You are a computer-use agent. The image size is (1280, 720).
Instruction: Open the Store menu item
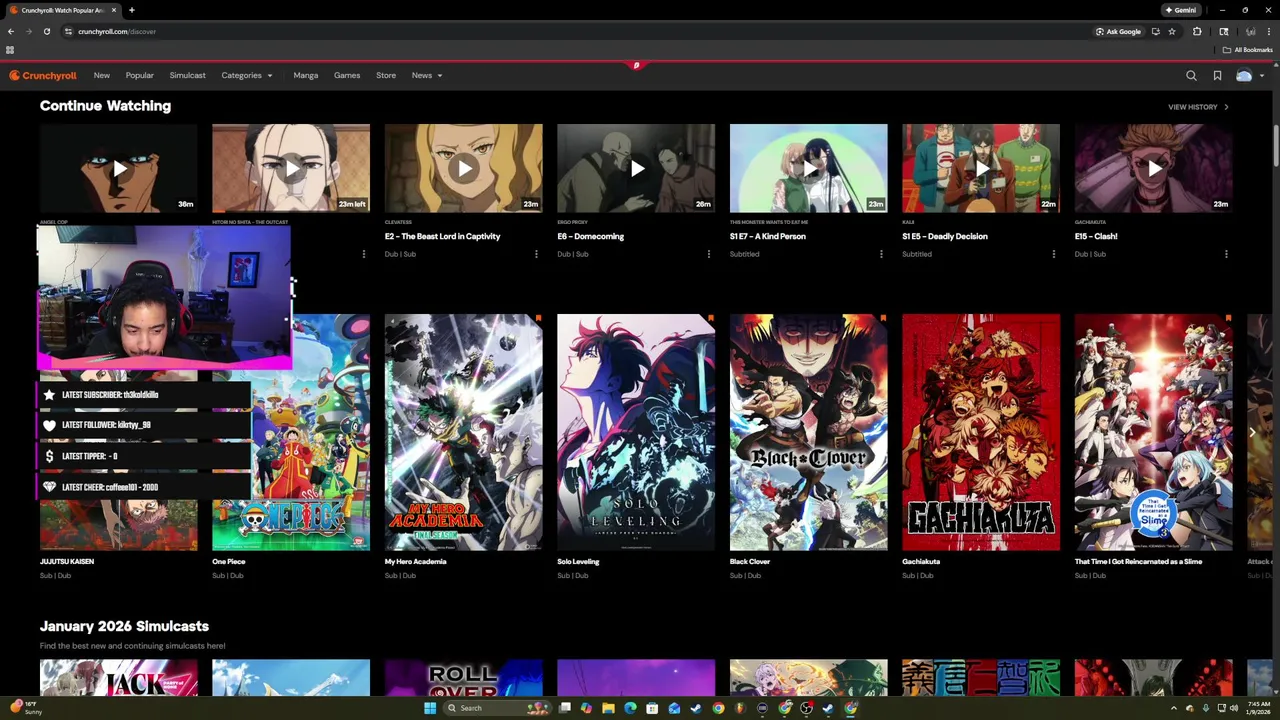[x=386, y=75]
